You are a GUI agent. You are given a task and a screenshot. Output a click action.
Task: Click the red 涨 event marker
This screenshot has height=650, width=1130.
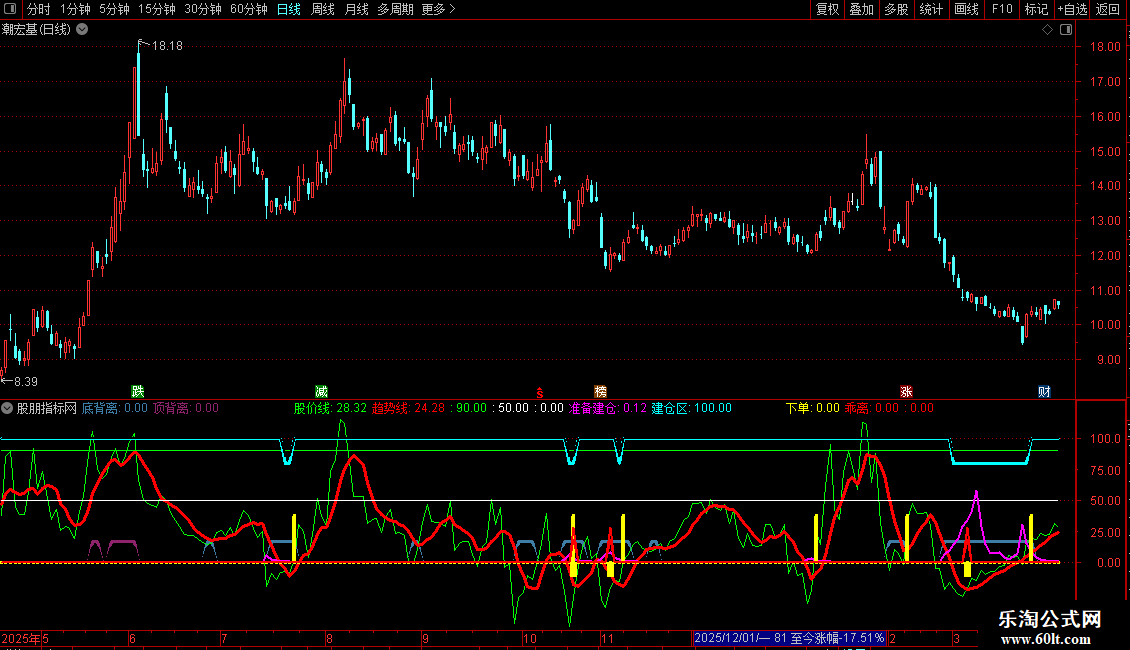click(x=906, y=391)
